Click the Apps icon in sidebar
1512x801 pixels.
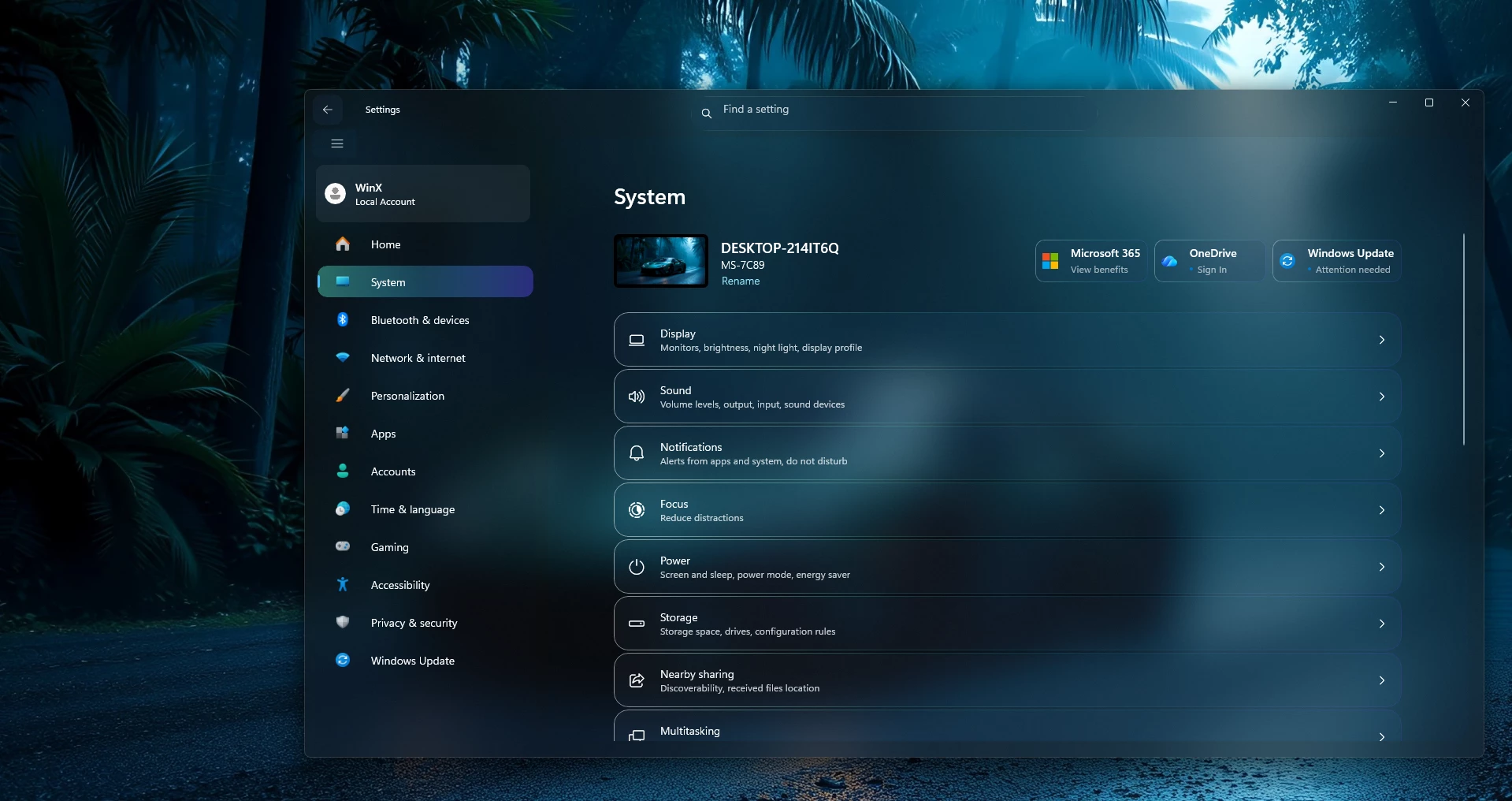pos(343,434)
